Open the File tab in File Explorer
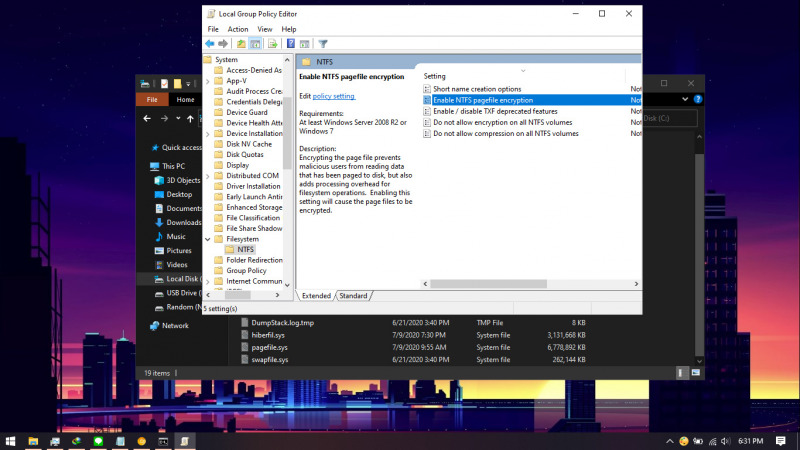Screen dimensions: 800x450 point(152,99)
